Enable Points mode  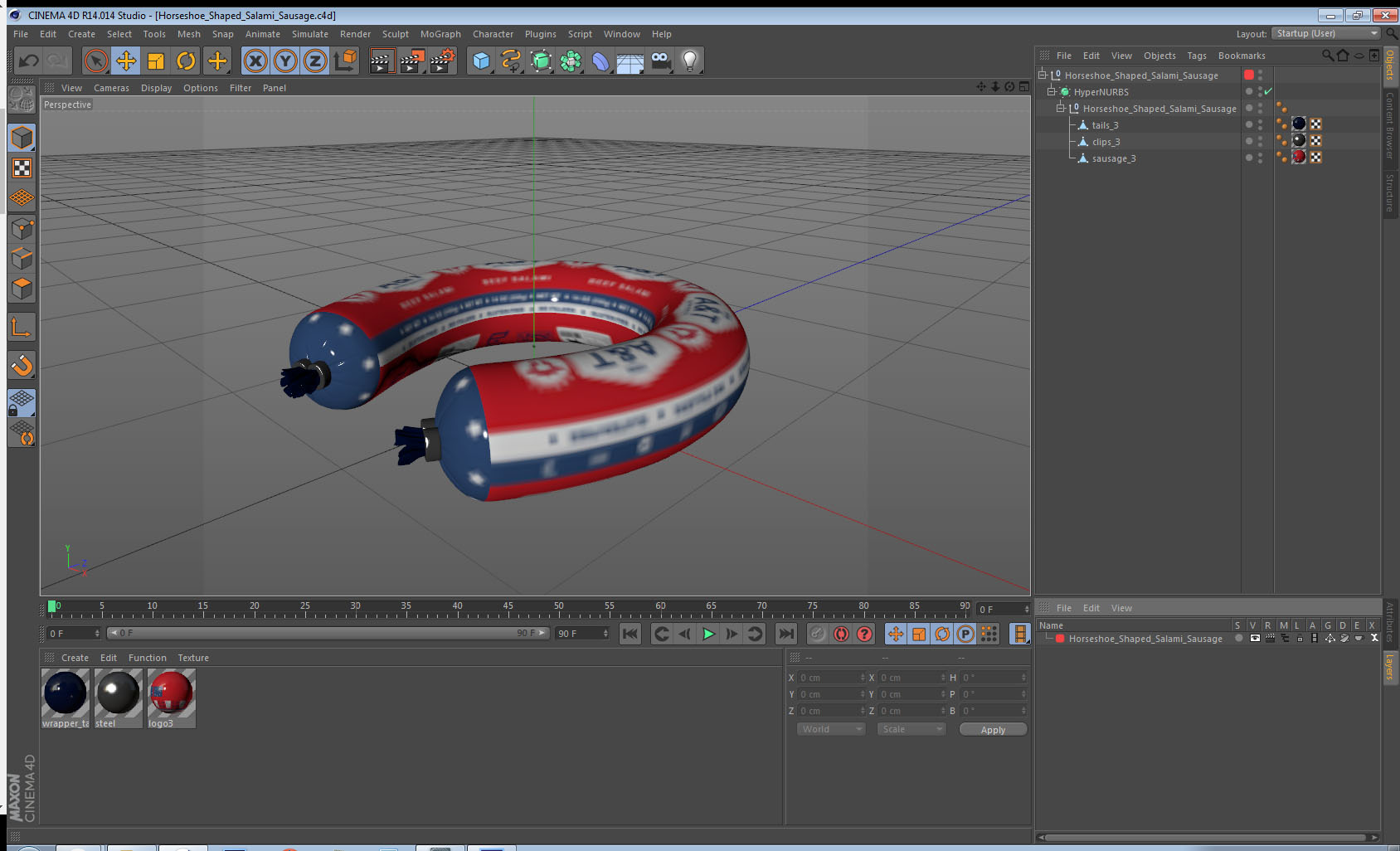coord(22,228)
